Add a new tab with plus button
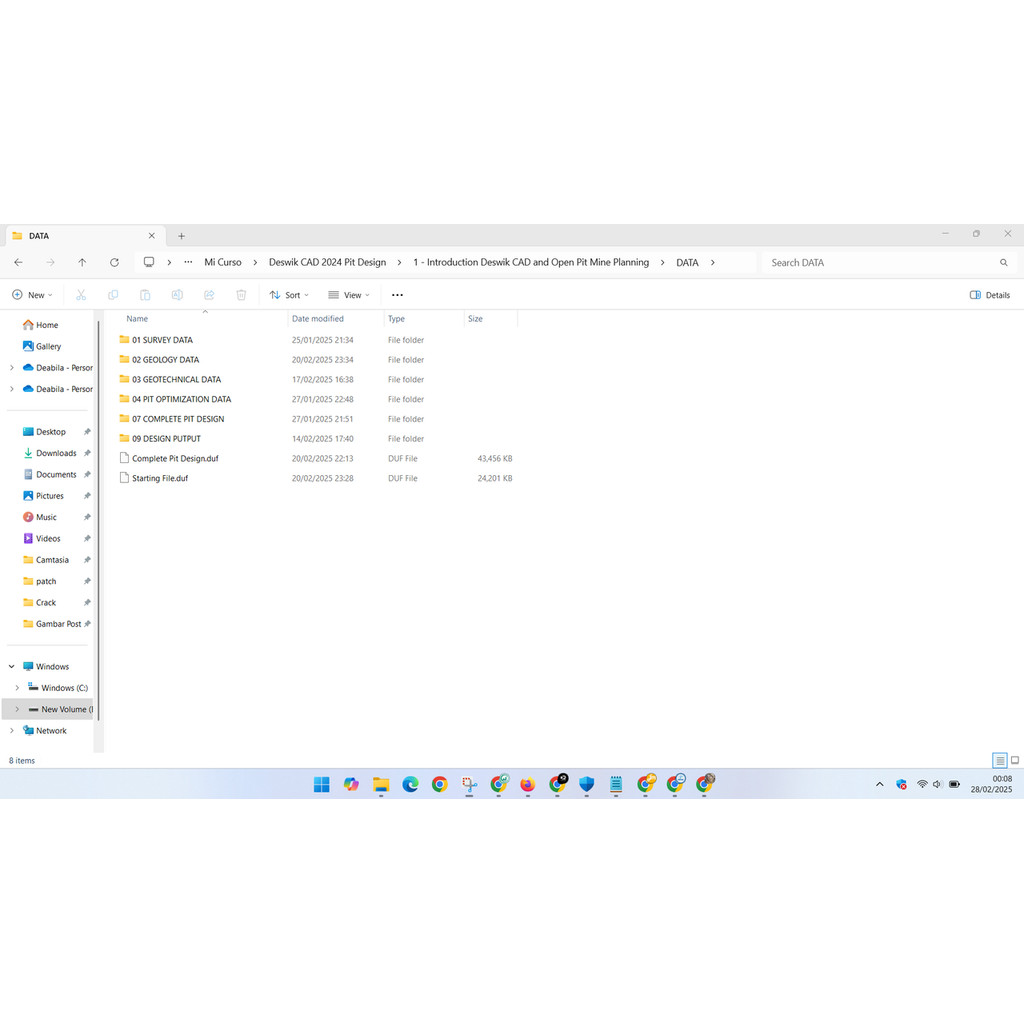The width and height of the screenshot is (1024, 1024). pos(182,236)
